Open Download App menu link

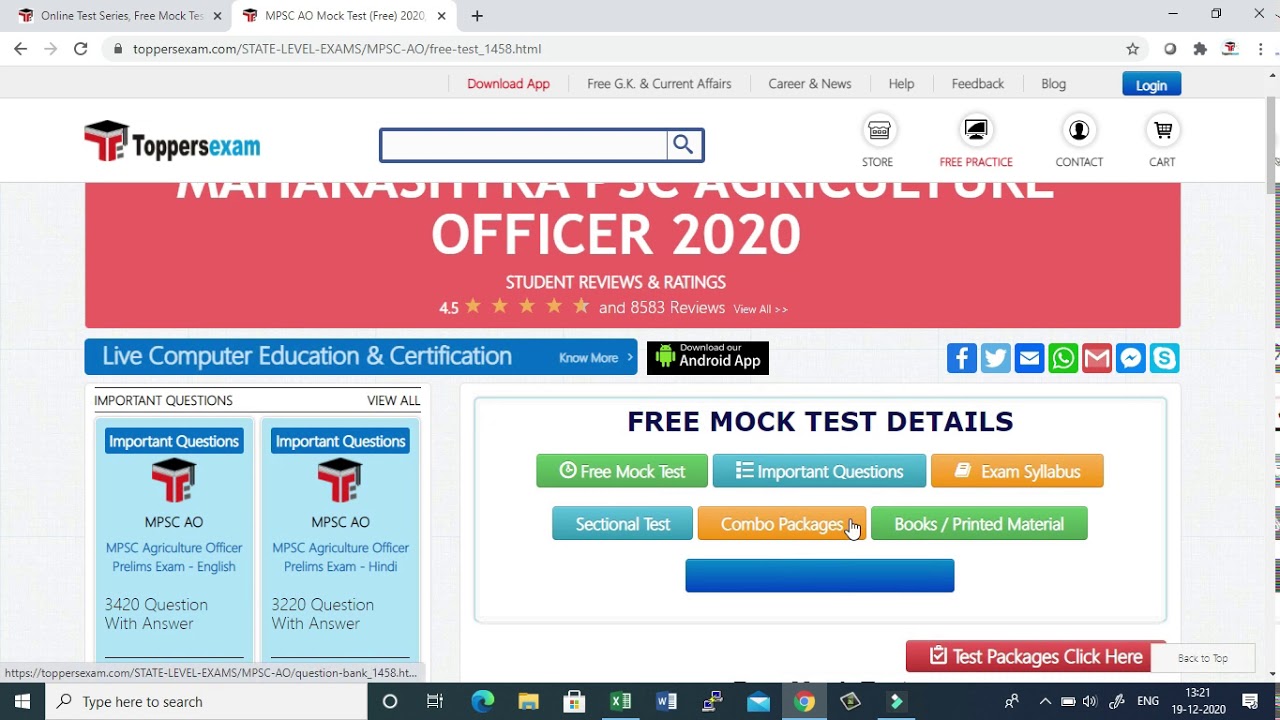(508, 84)
